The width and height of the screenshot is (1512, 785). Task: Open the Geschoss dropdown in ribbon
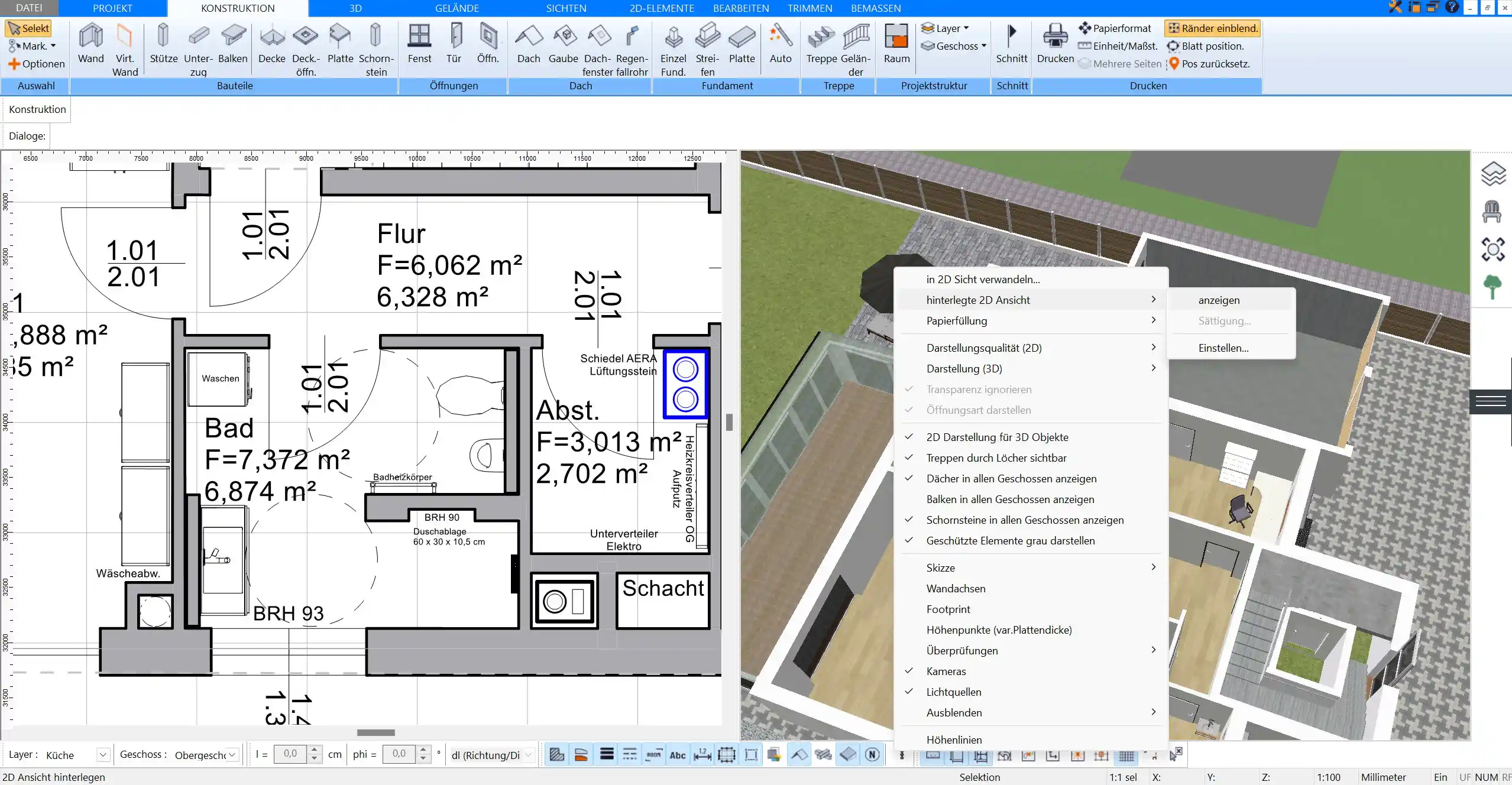tap(954, 46)
